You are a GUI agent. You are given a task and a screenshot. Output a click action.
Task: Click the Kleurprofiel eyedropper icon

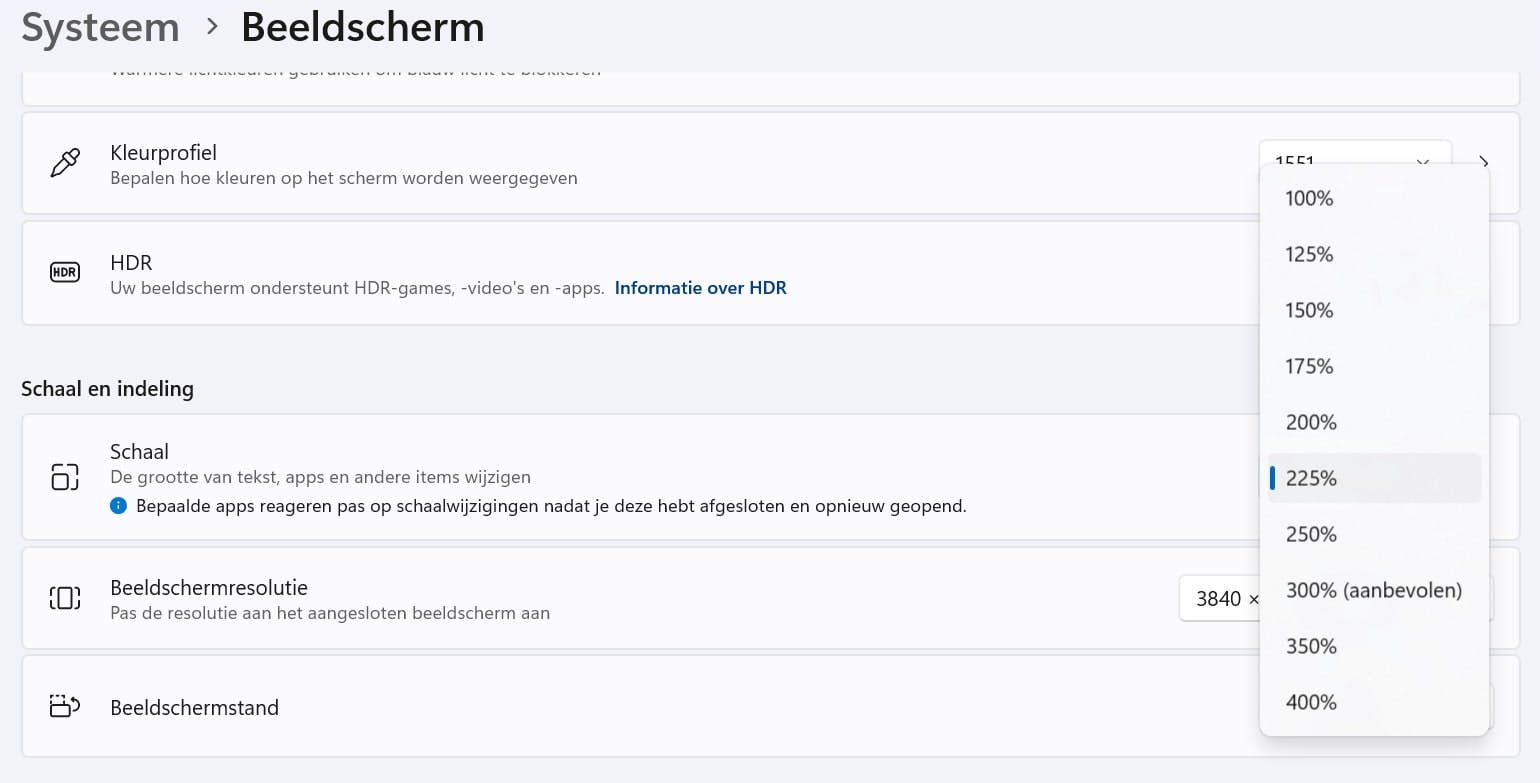point(64,163)
